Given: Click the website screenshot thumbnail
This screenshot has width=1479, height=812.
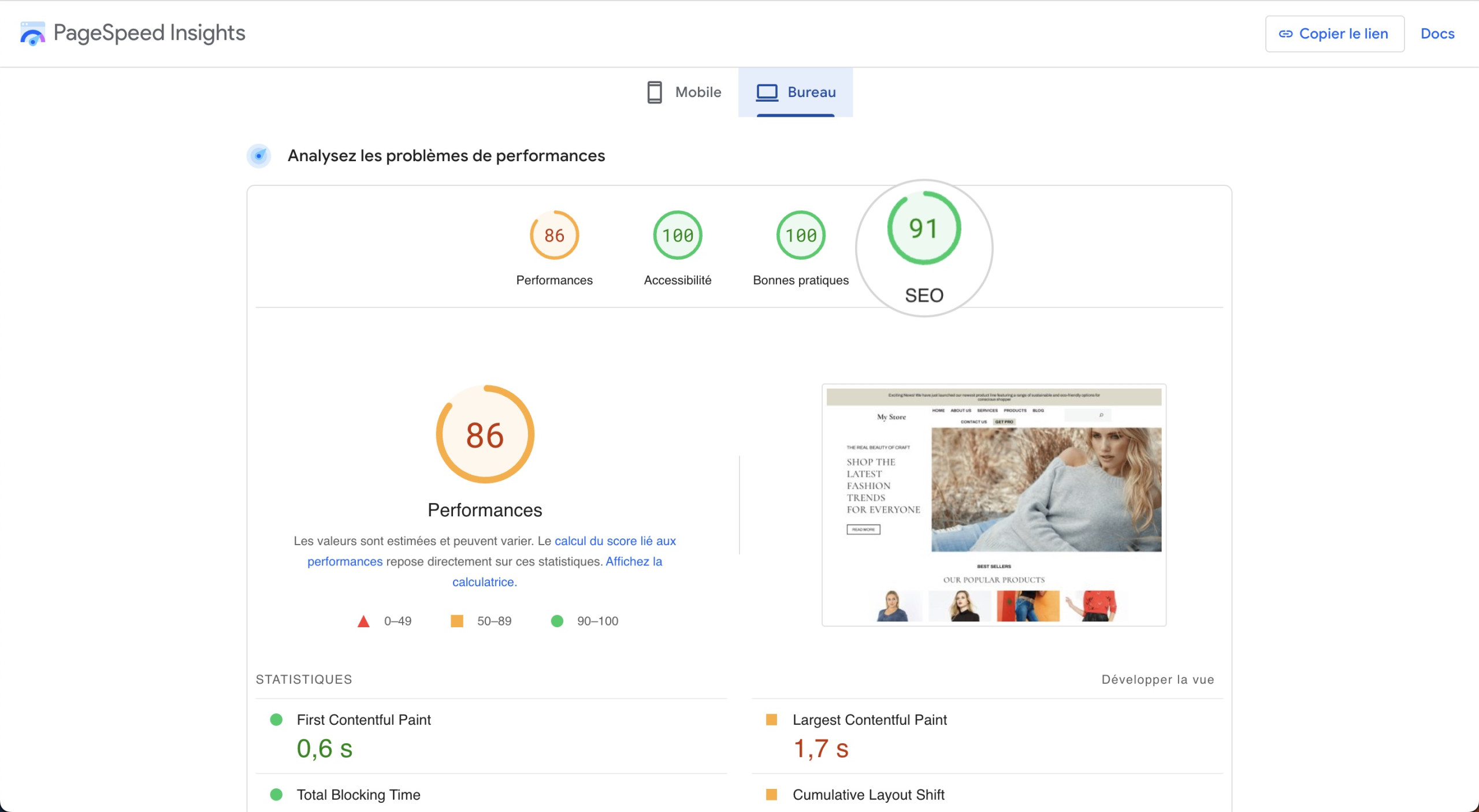Looking at the screenshot, I should [994, 505].
